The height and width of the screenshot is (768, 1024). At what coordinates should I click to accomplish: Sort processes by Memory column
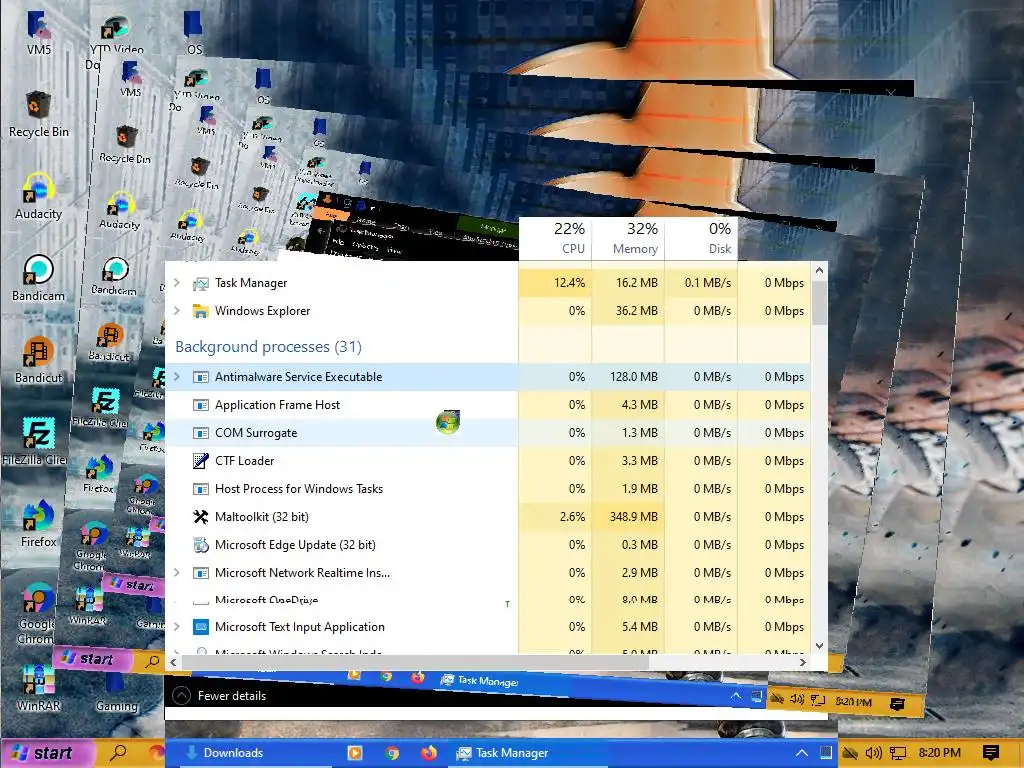[x=628, y=238]
